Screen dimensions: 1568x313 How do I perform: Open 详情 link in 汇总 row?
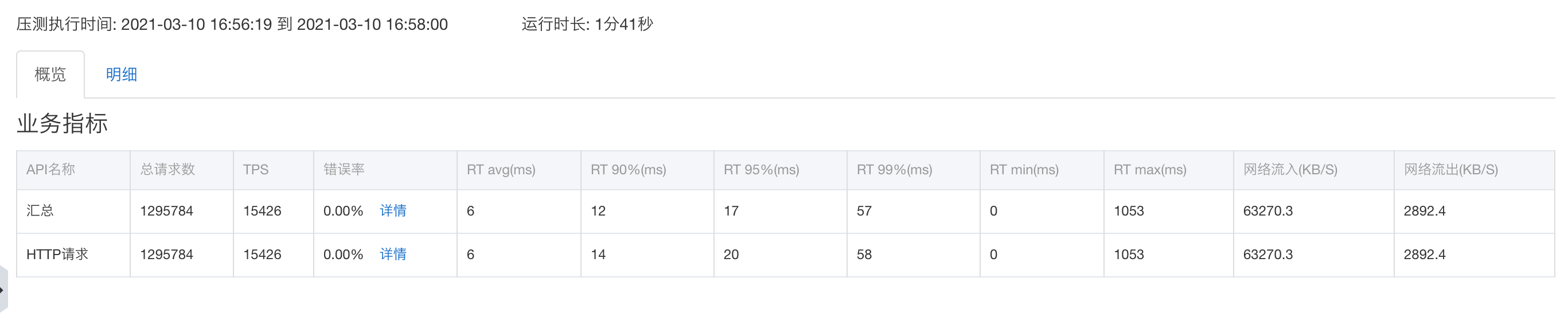[x=393, y=211]
